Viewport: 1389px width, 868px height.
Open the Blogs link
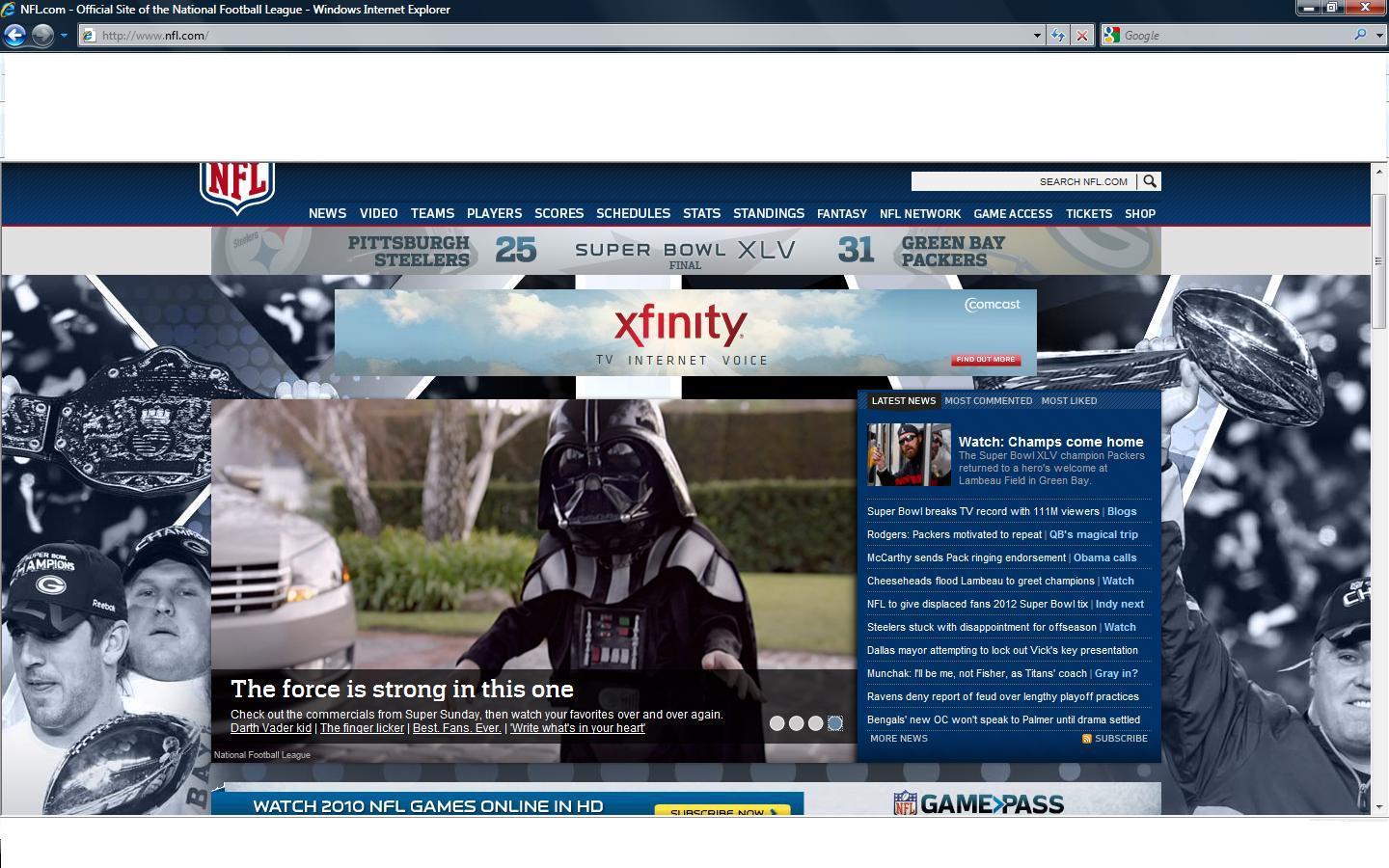click(x=1122, y=511)
